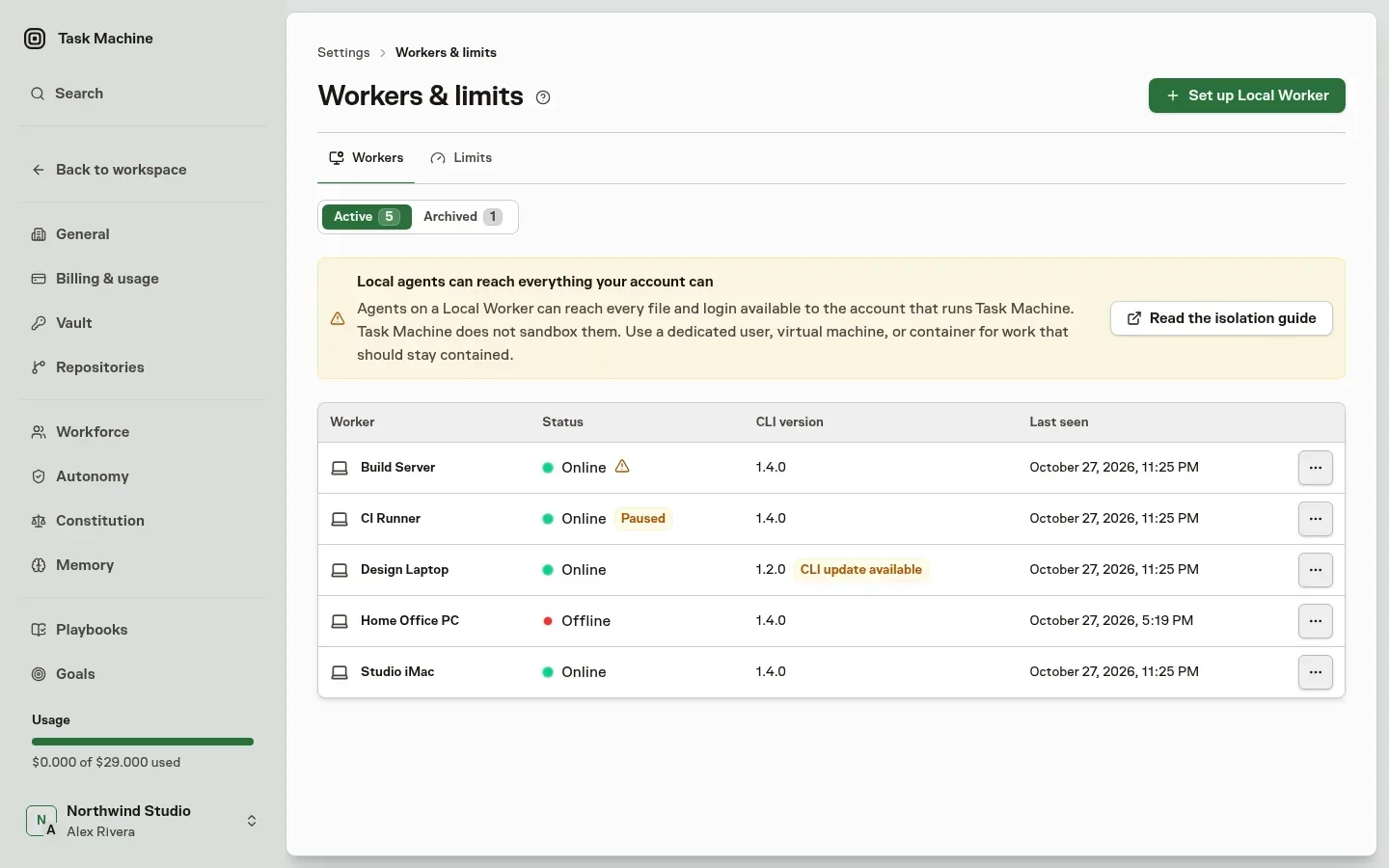Screen dimensions: 1389x868
Task: Switch to the Workers tab
Action: [367, 158]
